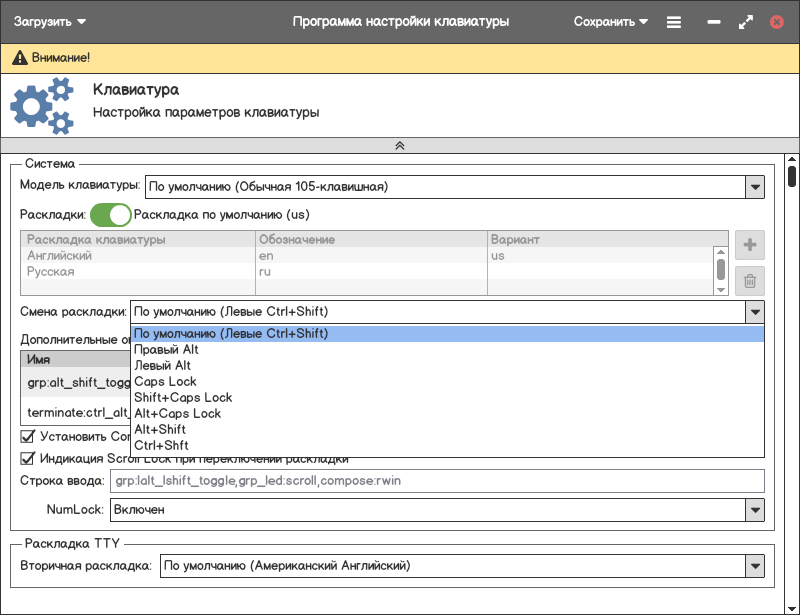Screen dimensions: 800x615
Task: Click the warning triangle icon
Action: click(x=20, y=59)
